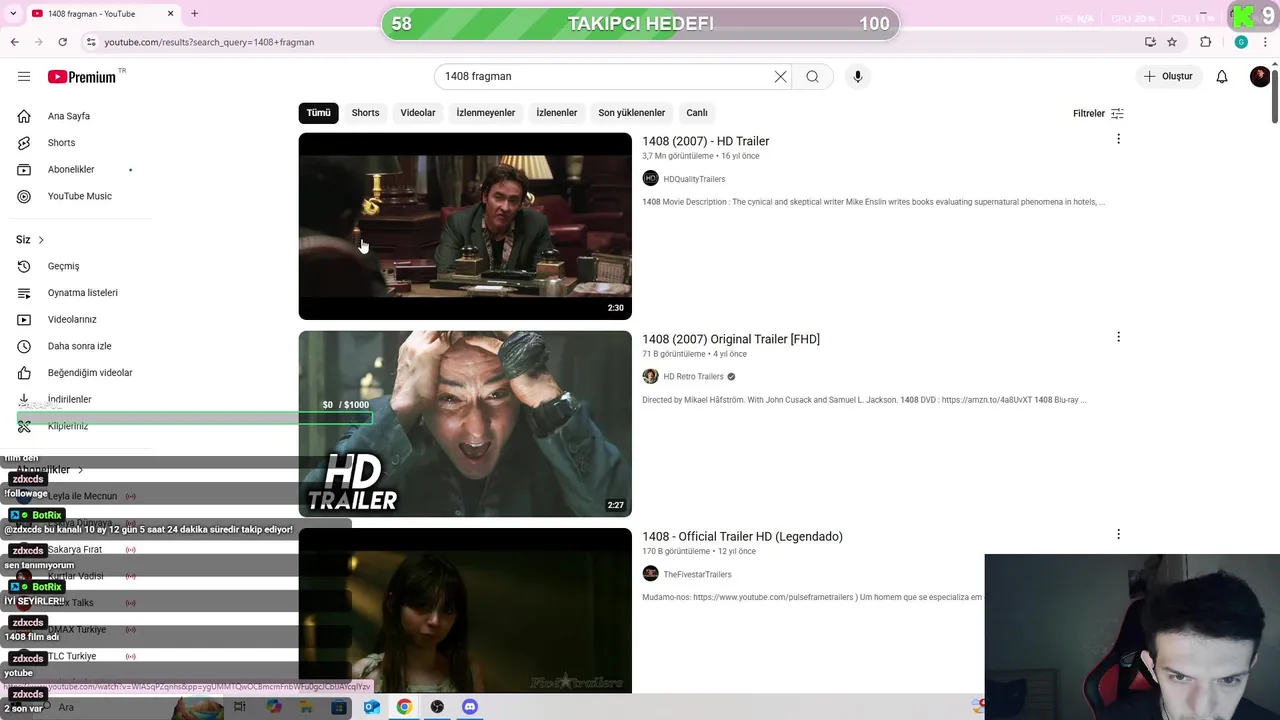Open the YouTube hamburger guide menu

(24, 77)
